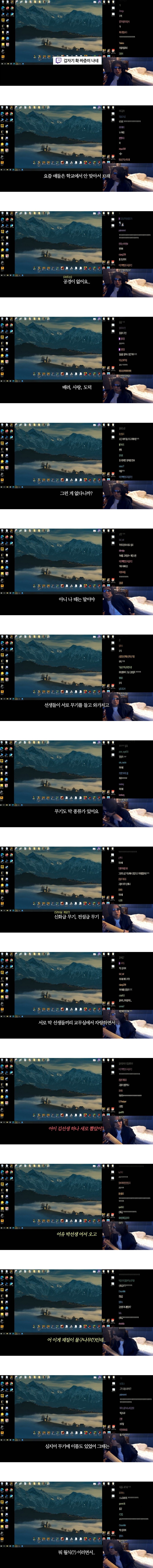Select the yellow caption "어유 박선생 어서 오고"

[76, 1234]
